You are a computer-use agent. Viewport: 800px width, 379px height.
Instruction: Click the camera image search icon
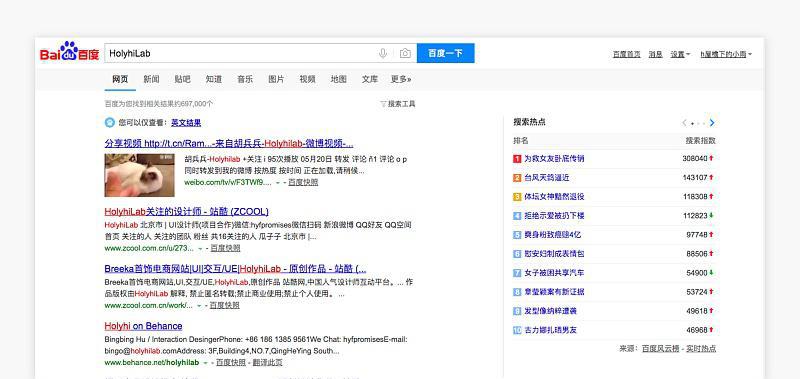[405, 53]
